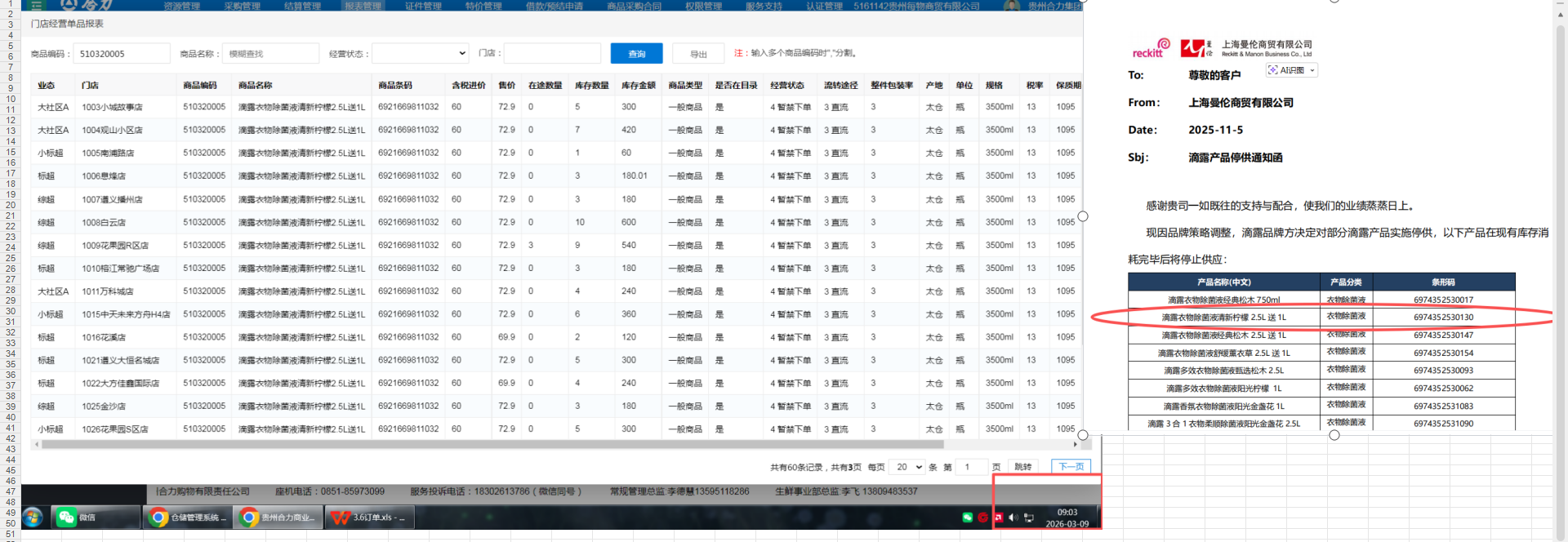
Task: Click the 跳转 jump button
Action: point(1022,467)
